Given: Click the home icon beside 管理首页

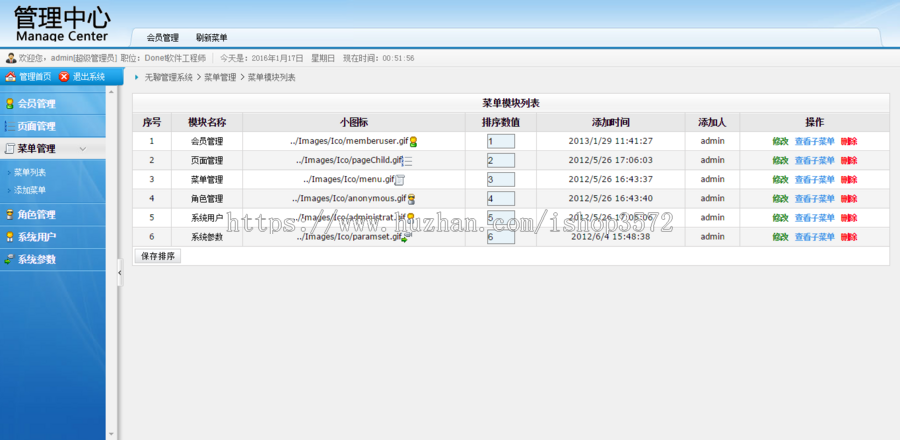Looking at the screenshot, I should 10,77.
